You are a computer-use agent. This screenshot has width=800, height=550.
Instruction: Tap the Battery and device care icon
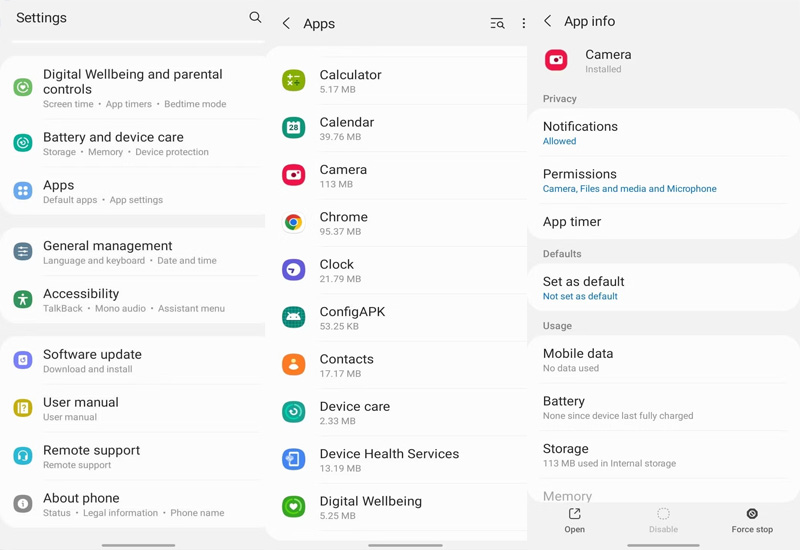pos(23,143)
